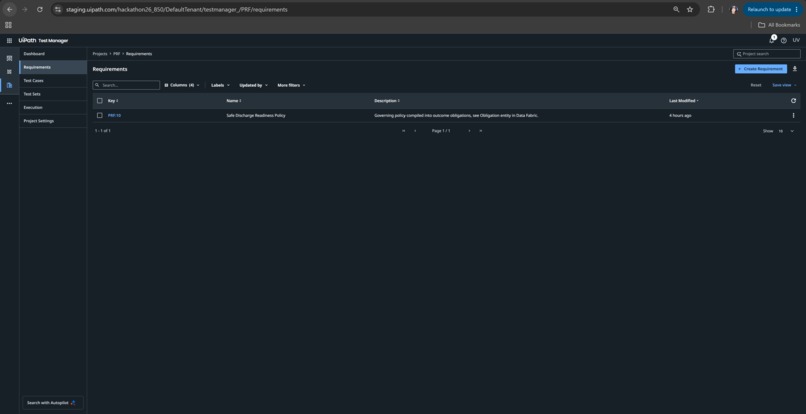Select all rows with header checkbox
This screenshot has height=414, width=806.
point(100,101)
